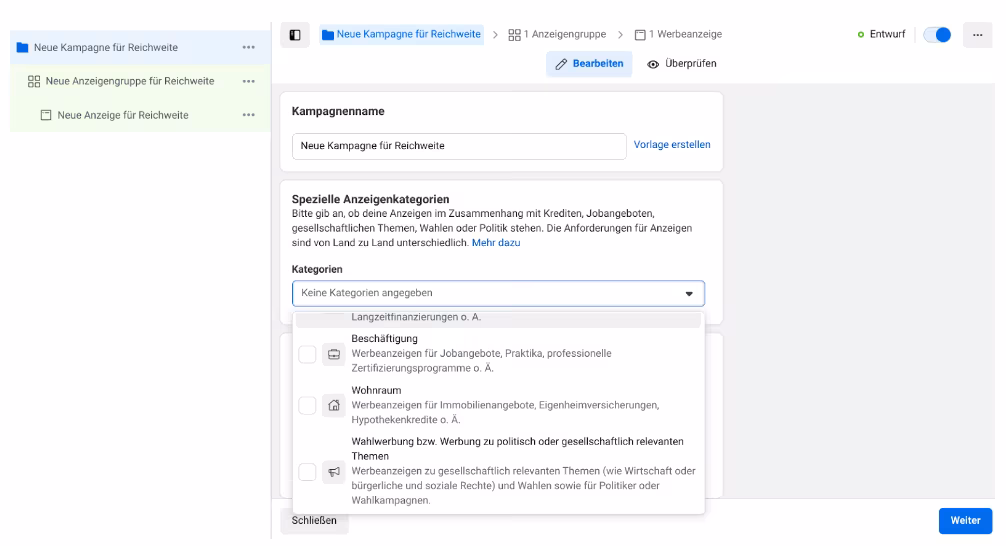Click the megaphone icon for Wahlwerbung
Image resolution: width=1006 pixels, height=546 pixels.
coord(334,471)
